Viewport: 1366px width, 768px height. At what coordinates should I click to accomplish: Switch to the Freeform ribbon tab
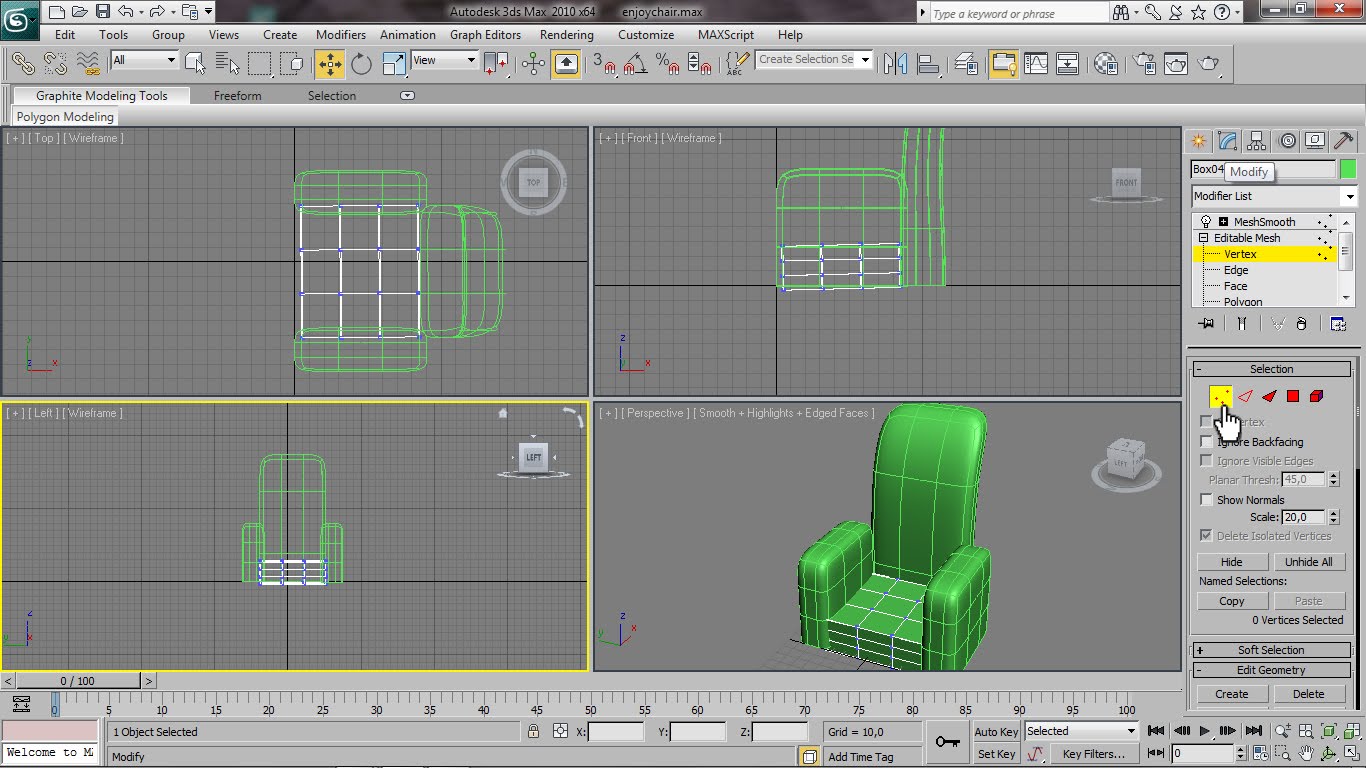click(237, 96)
